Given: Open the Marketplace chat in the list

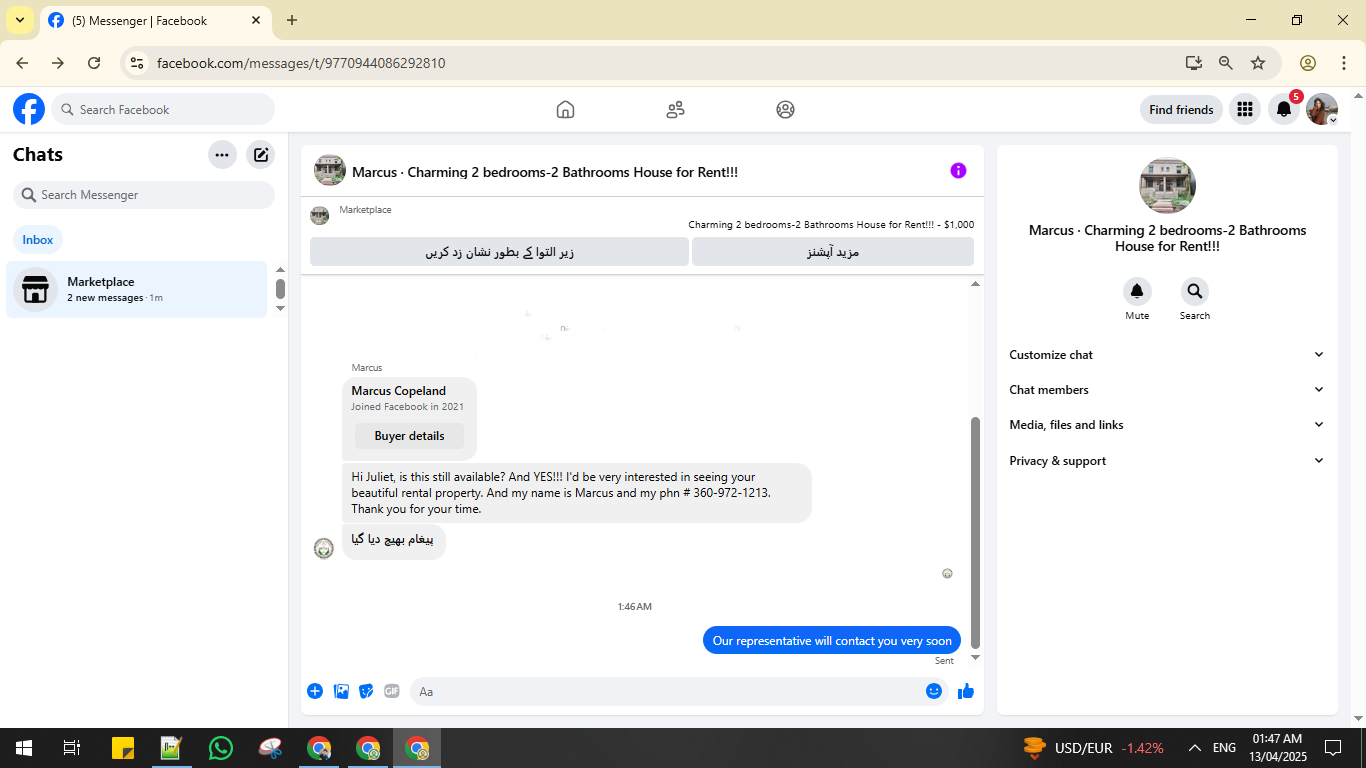Looking at the screenshot, I should (x=137, y=290).
